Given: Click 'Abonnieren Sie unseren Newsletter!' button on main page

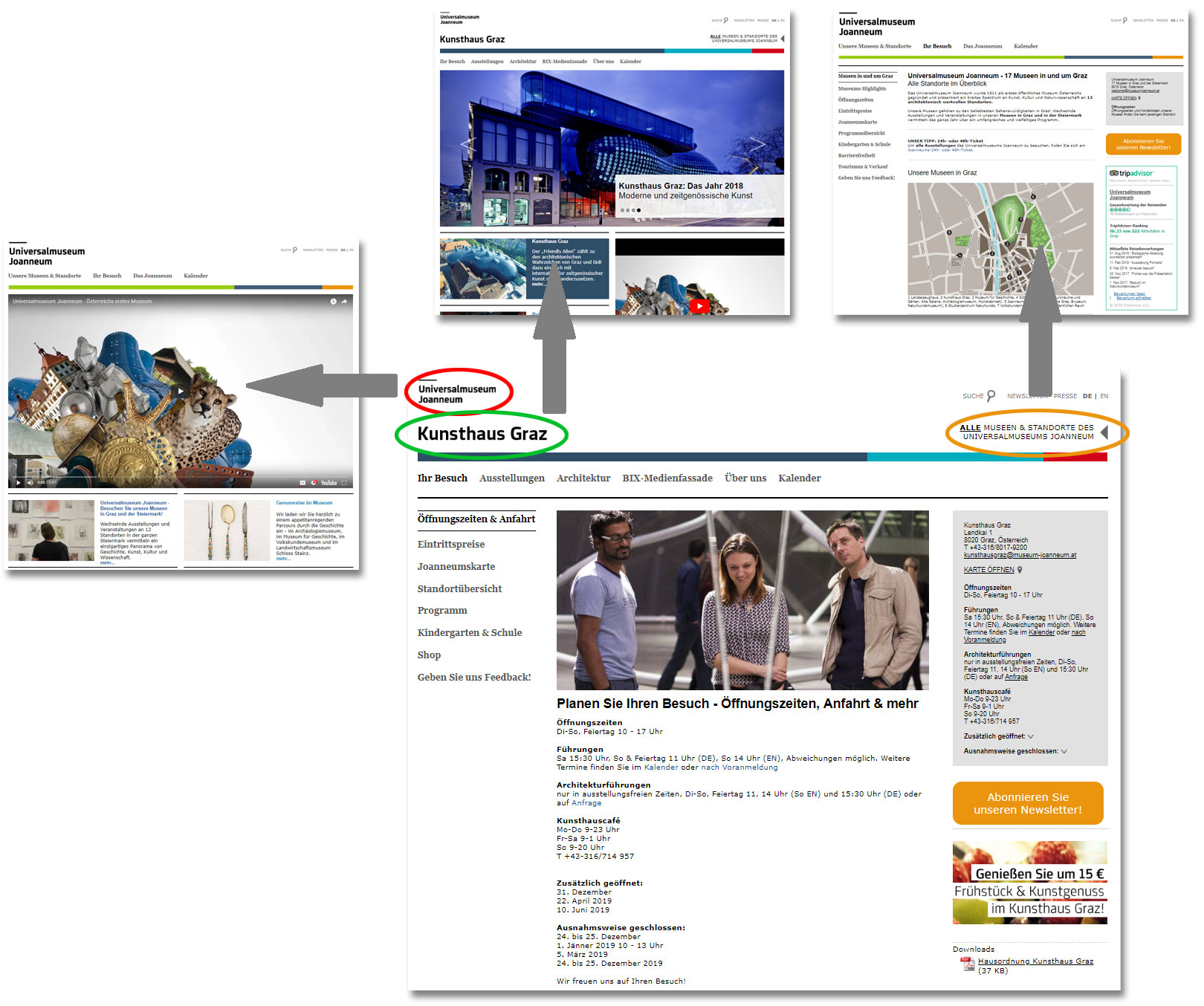Looking at the screenshot, I should coord(1028,803).
